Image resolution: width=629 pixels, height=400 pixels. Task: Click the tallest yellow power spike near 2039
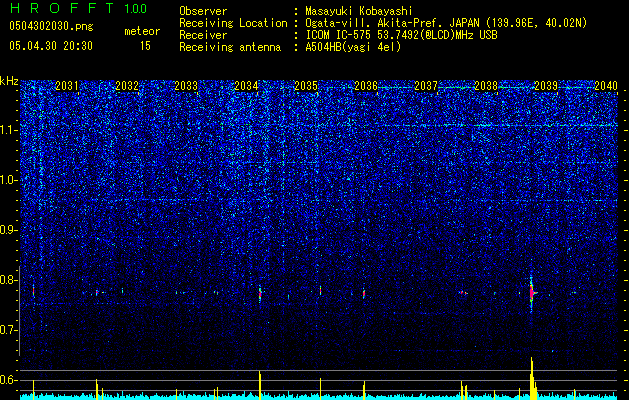click(x=532, y=378)
